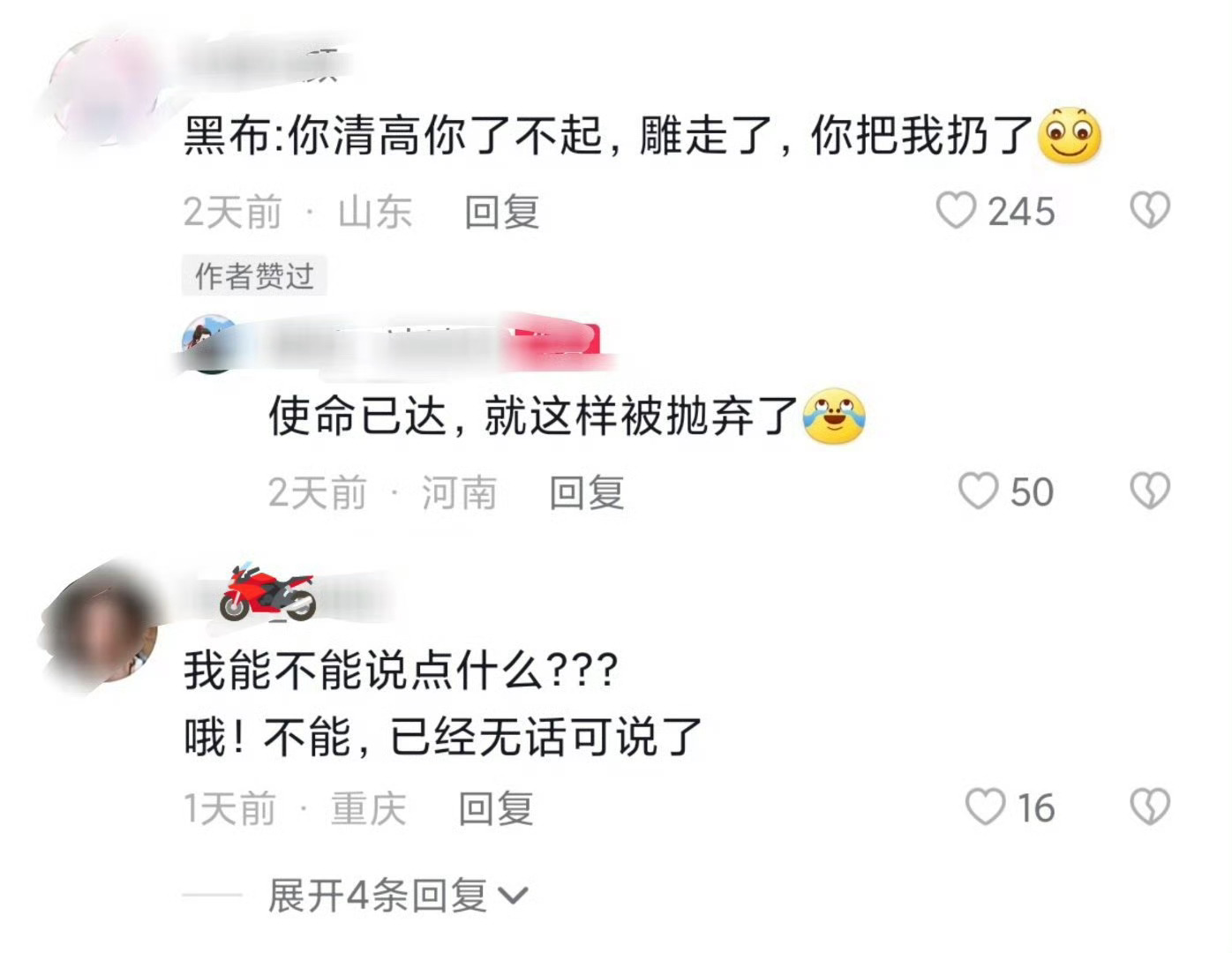Dislike the Shandong comment via broken heart
The image size is (1232, 953).
coord(1150,211)
